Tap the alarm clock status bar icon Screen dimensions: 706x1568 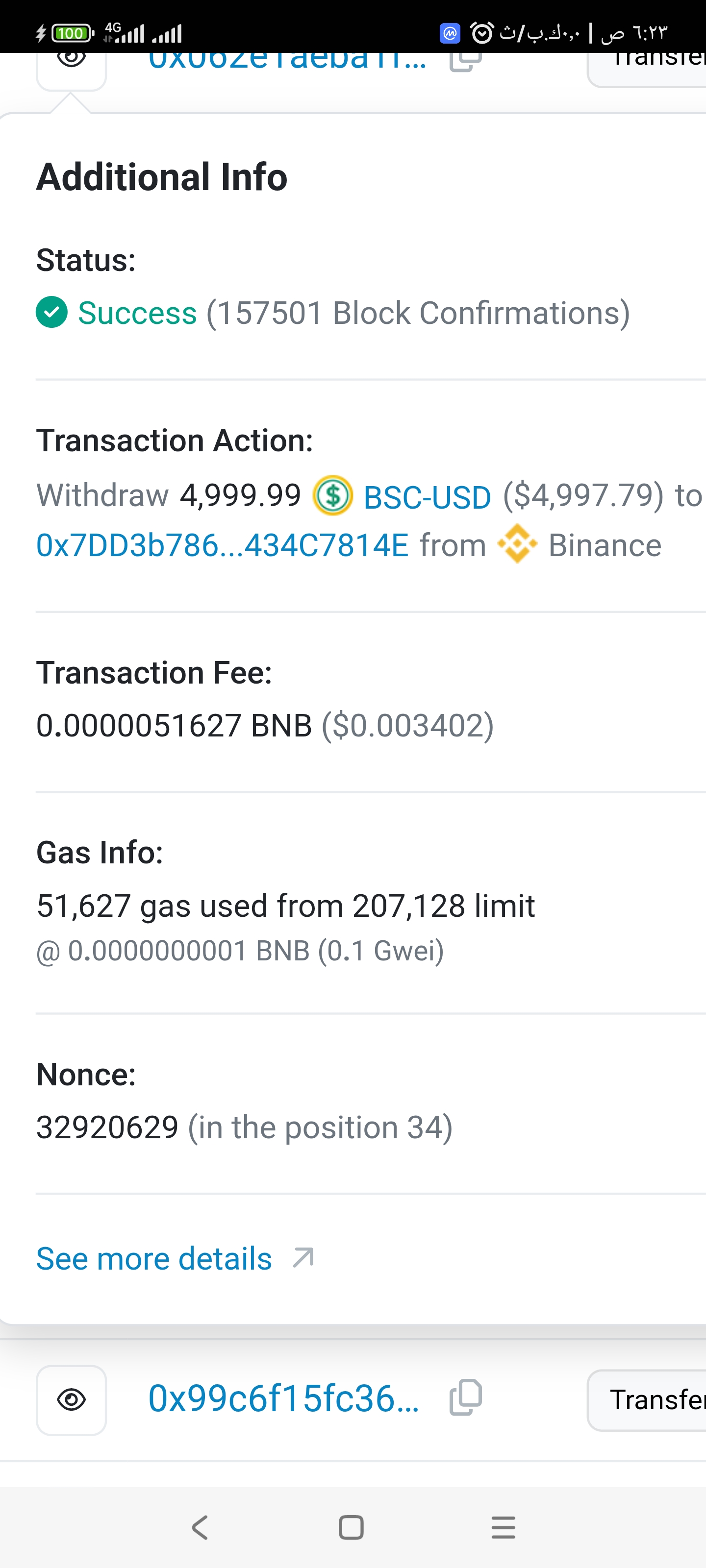[482, 33]
